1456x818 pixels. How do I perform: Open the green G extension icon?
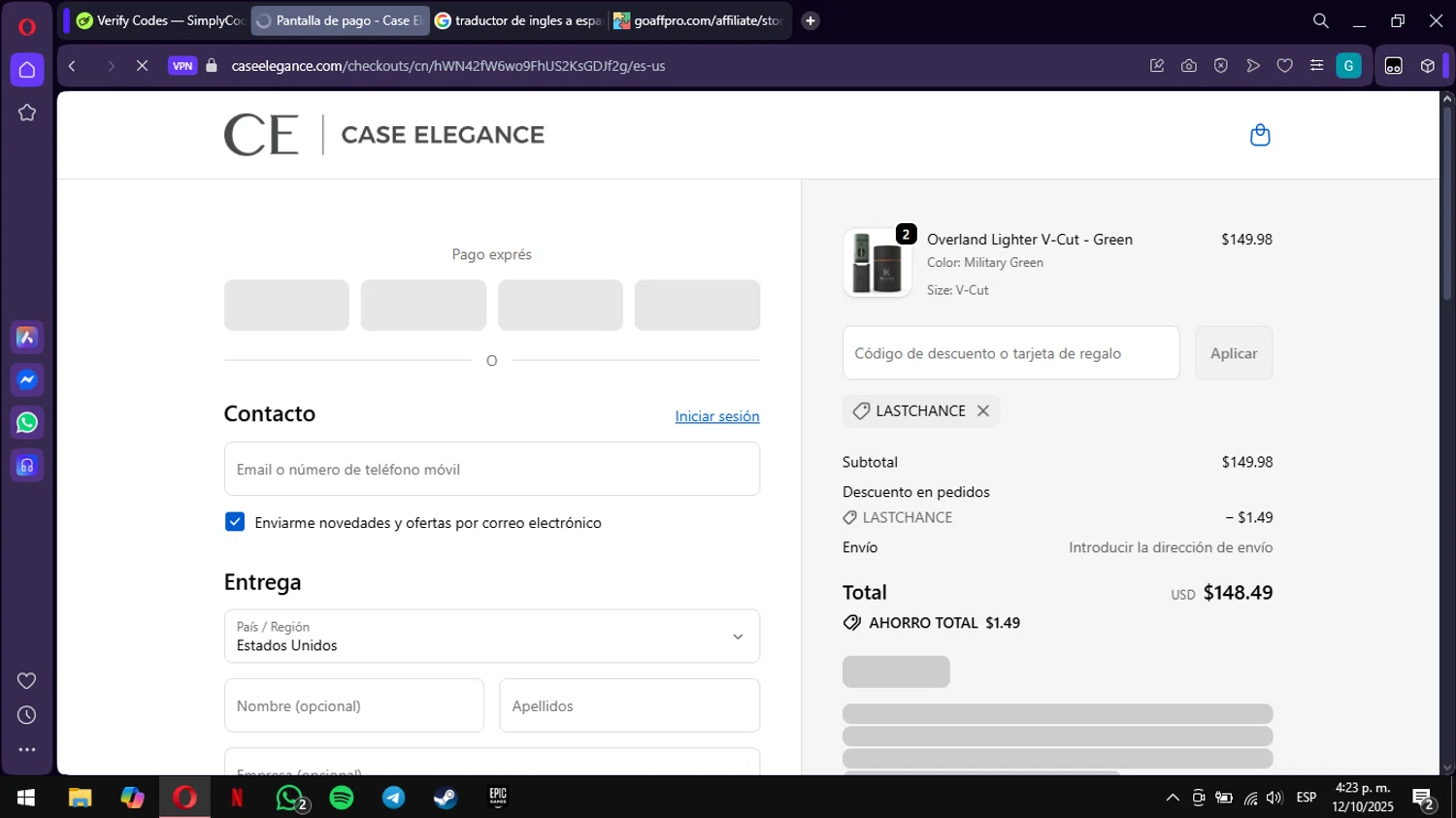click(x=1348, y=66)
